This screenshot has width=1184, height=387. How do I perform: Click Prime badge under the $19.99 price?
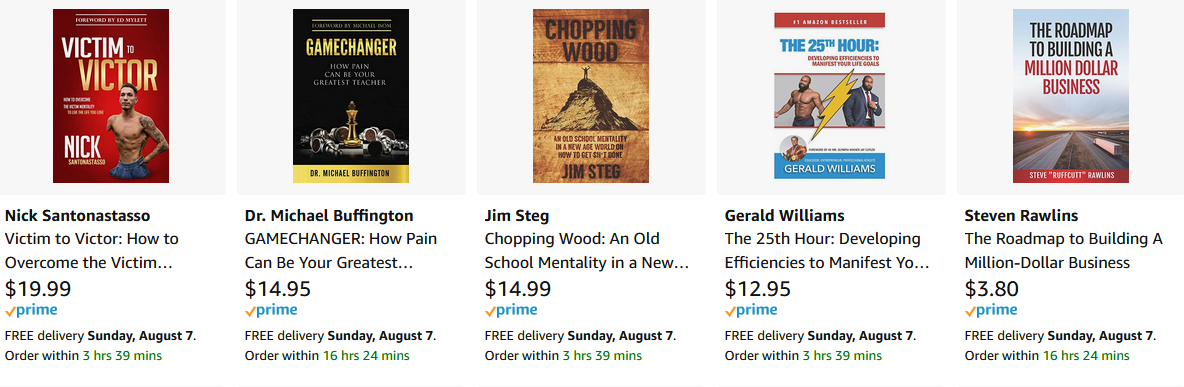(x=31, y=310)
